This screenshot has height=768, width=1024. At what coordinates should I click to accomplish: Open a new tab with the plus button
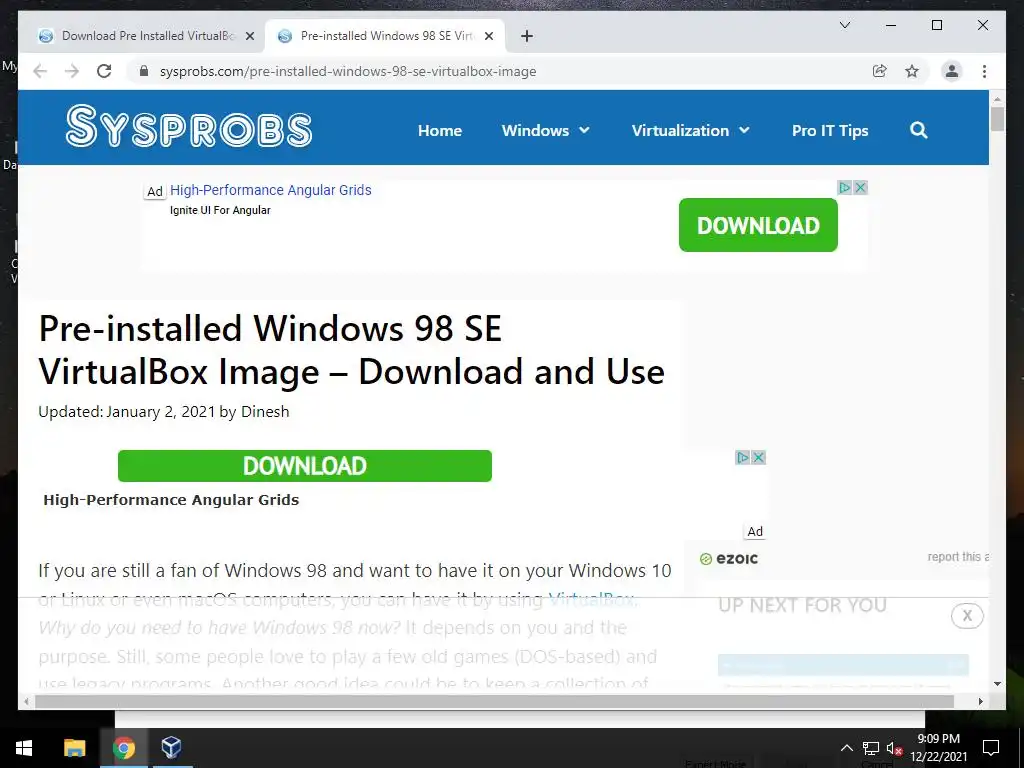point(527,36)
